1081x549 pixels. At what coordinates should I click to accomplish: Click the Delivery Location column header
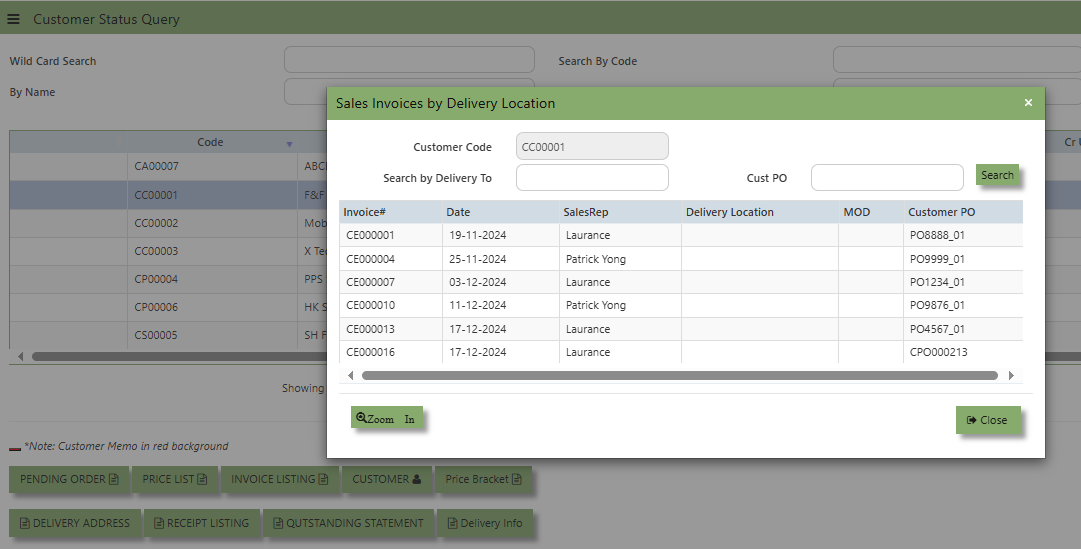click(x=760, y=212)
